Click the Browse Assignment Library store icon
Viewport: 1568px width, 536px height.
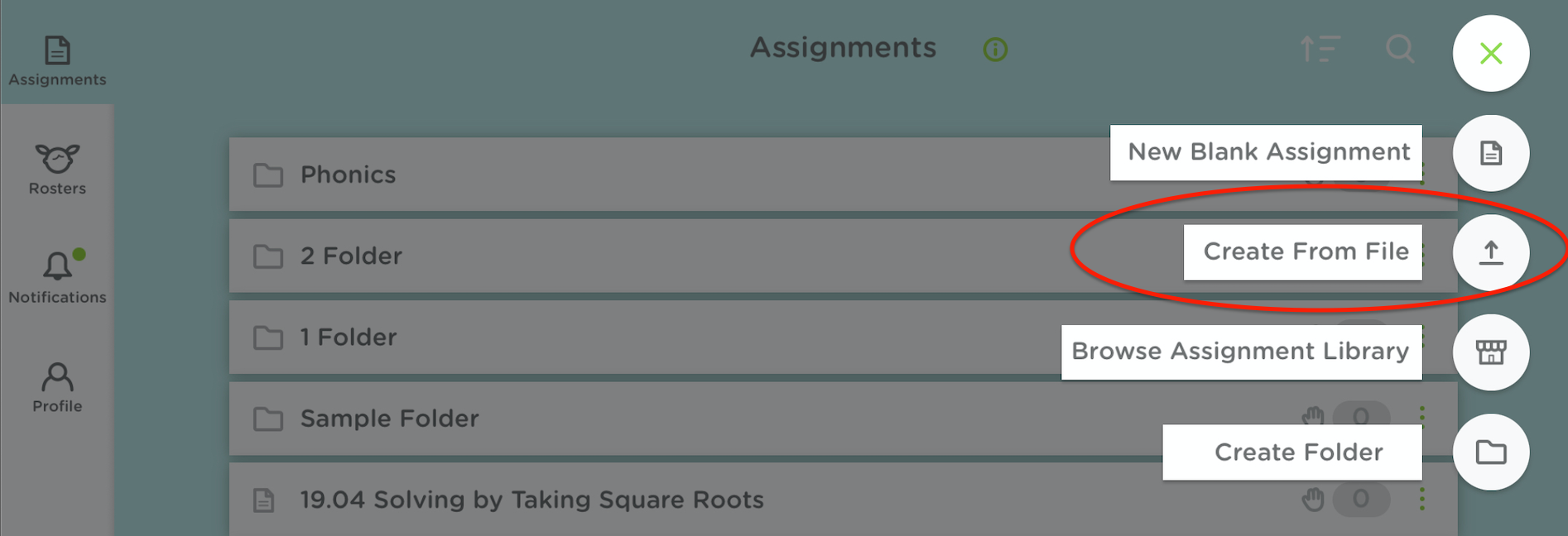1490,352
